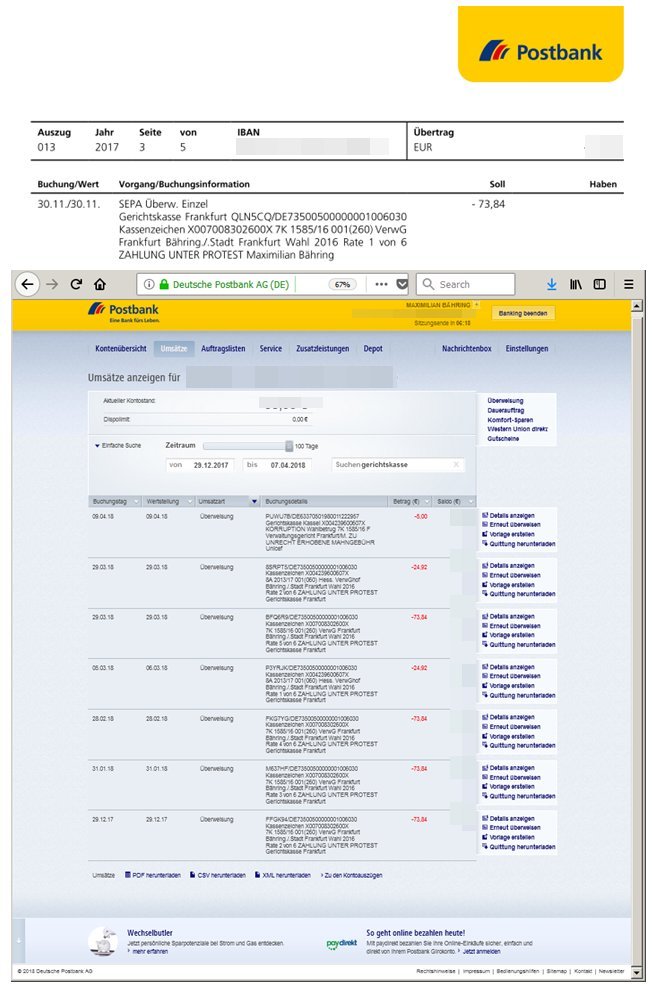Download transactions via PDF herunterladen
The image size is (654, 993).
[156, 875]
